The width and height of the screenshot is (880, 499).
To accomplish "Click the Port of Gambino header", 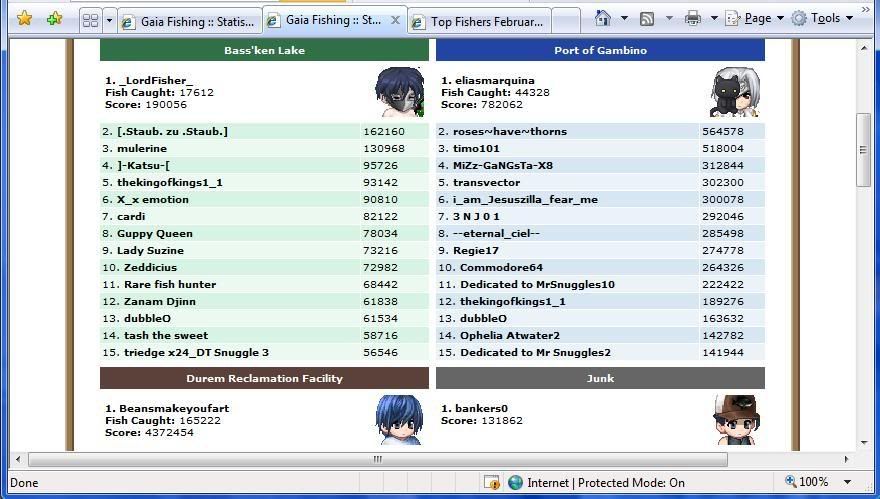I will coord(601,50).
